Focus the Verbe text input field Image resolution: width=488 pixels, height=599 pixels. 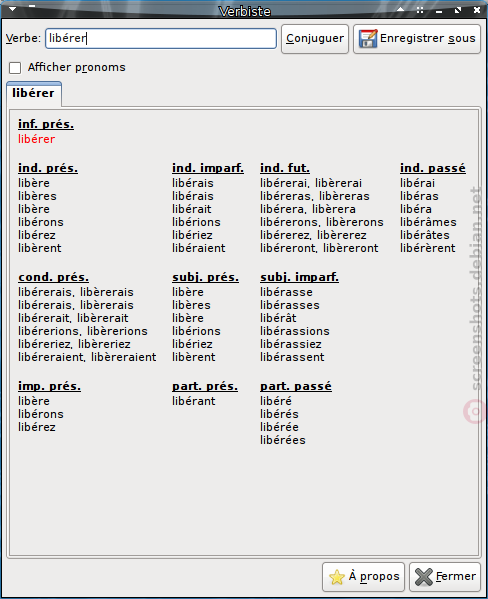click(x=161, y=39)
